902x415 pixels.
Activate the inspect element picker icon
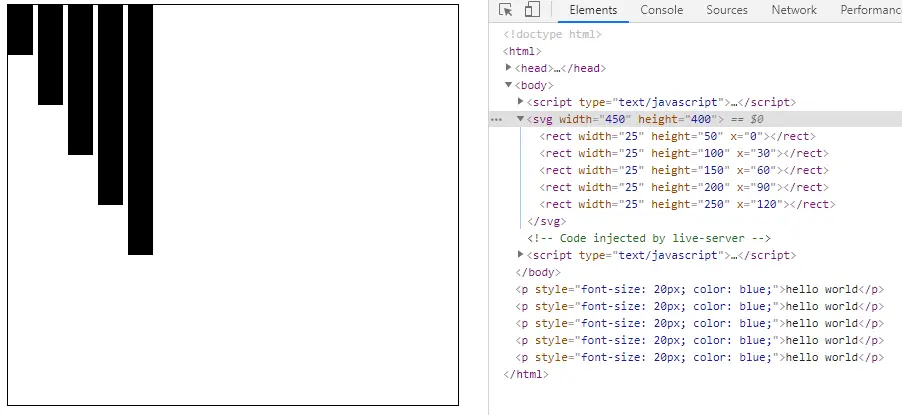click(x=506, y=10)
